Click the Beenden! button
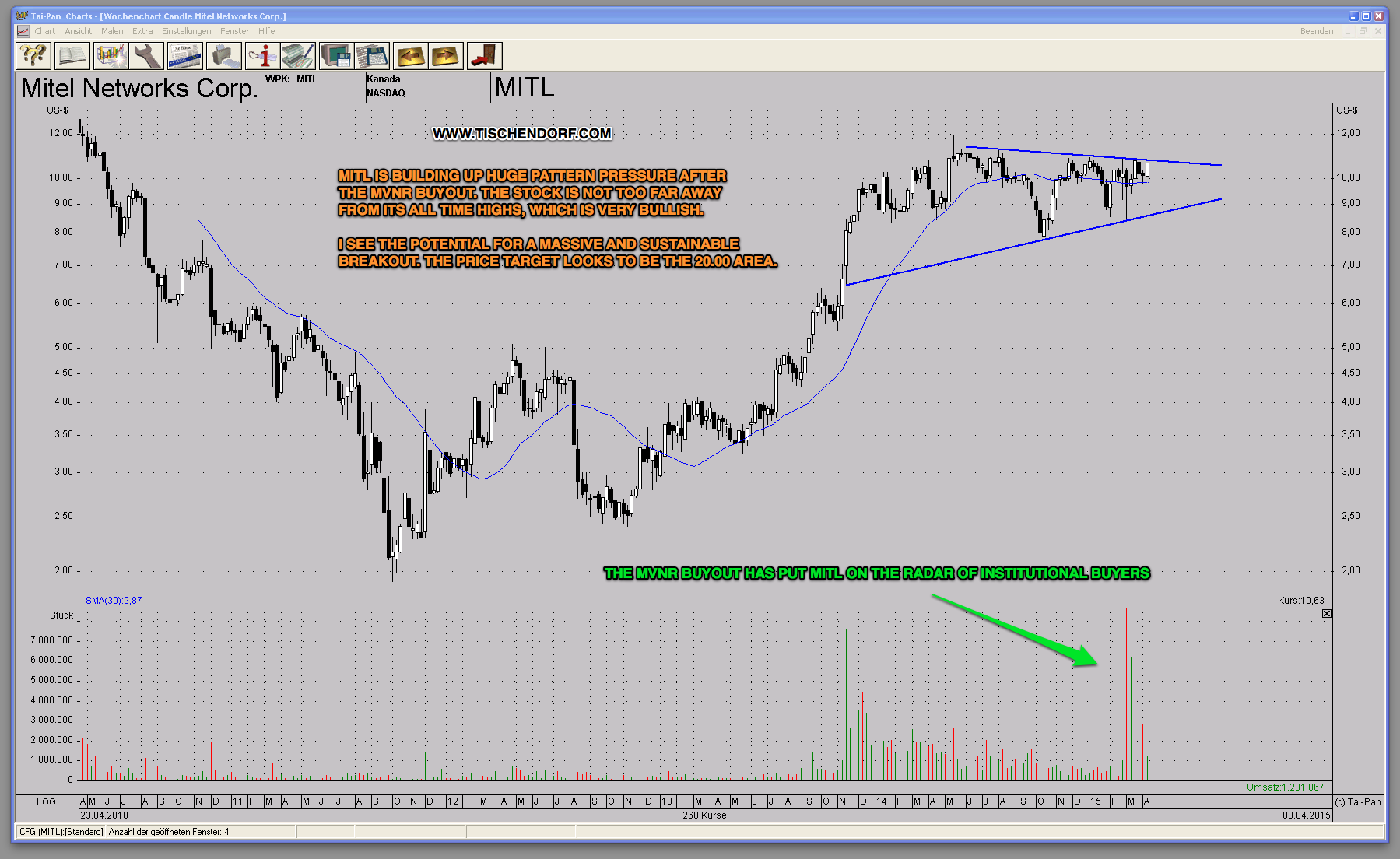This screenshot has width=1400, height=859. (1318, 31)
